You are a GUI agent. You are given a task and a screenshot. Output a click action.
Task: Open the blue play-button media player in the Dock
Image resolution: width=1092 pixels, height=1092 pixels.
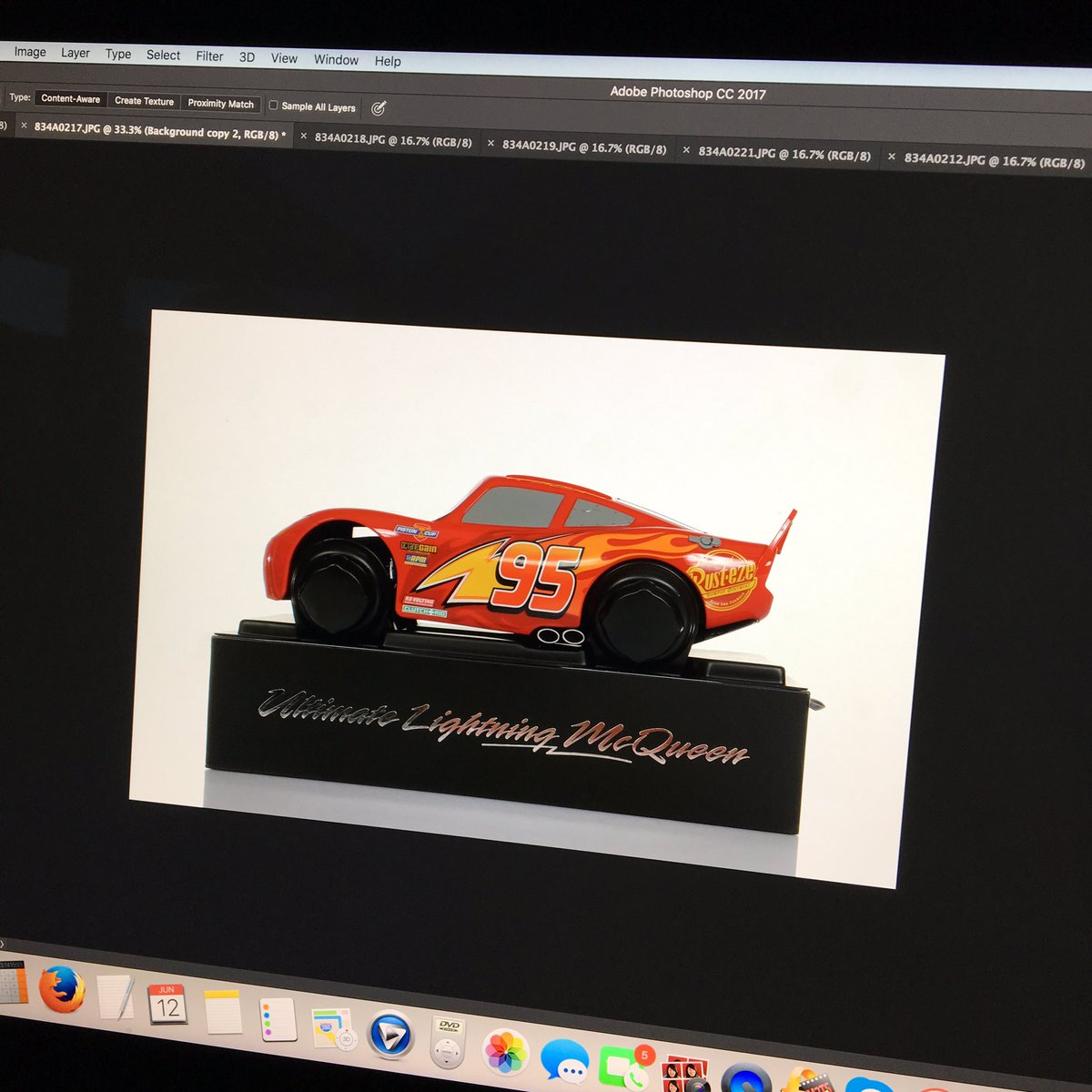[x=391, y=1036]
